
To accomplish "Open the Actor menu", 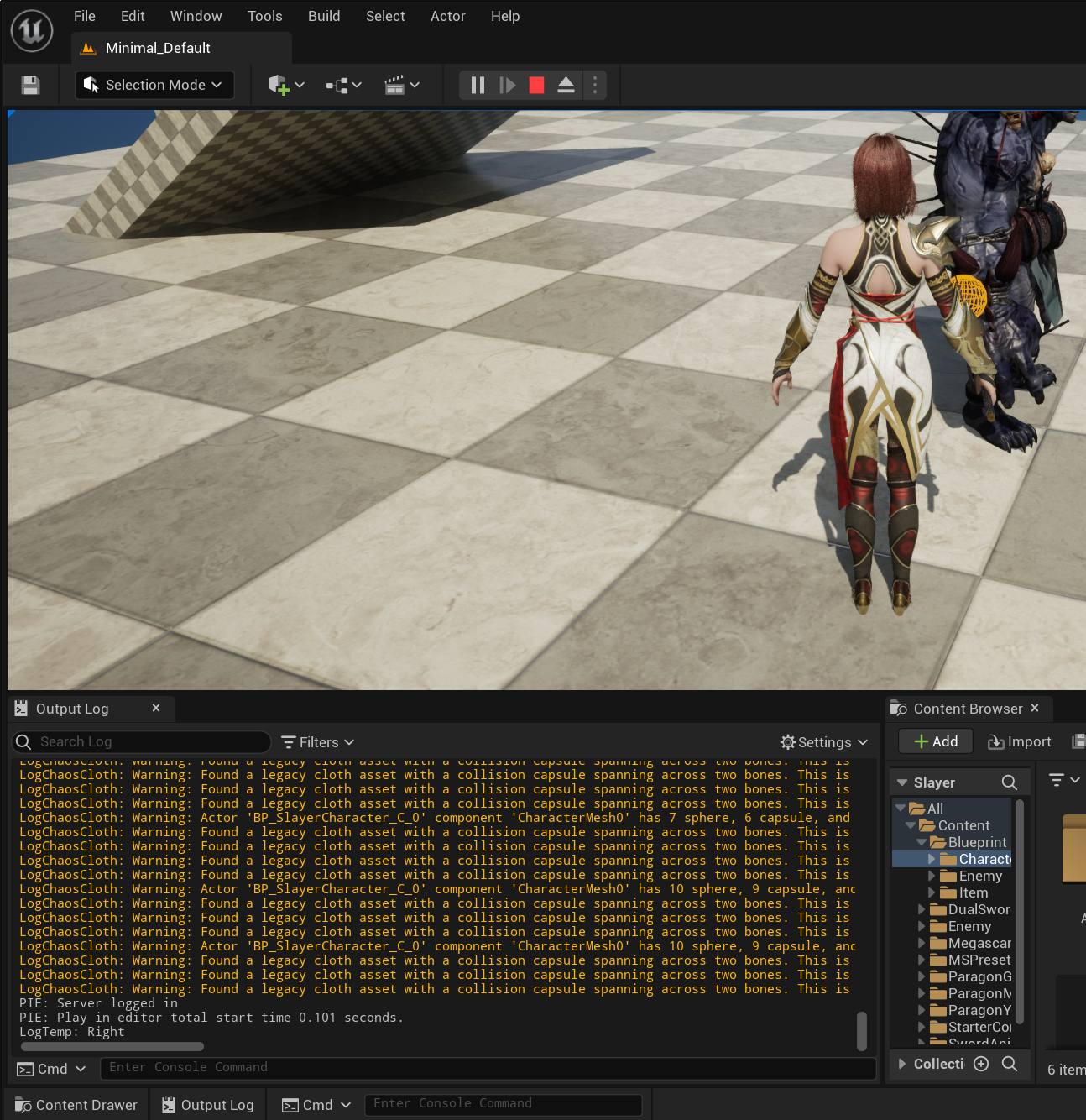I will click(448, 16).
